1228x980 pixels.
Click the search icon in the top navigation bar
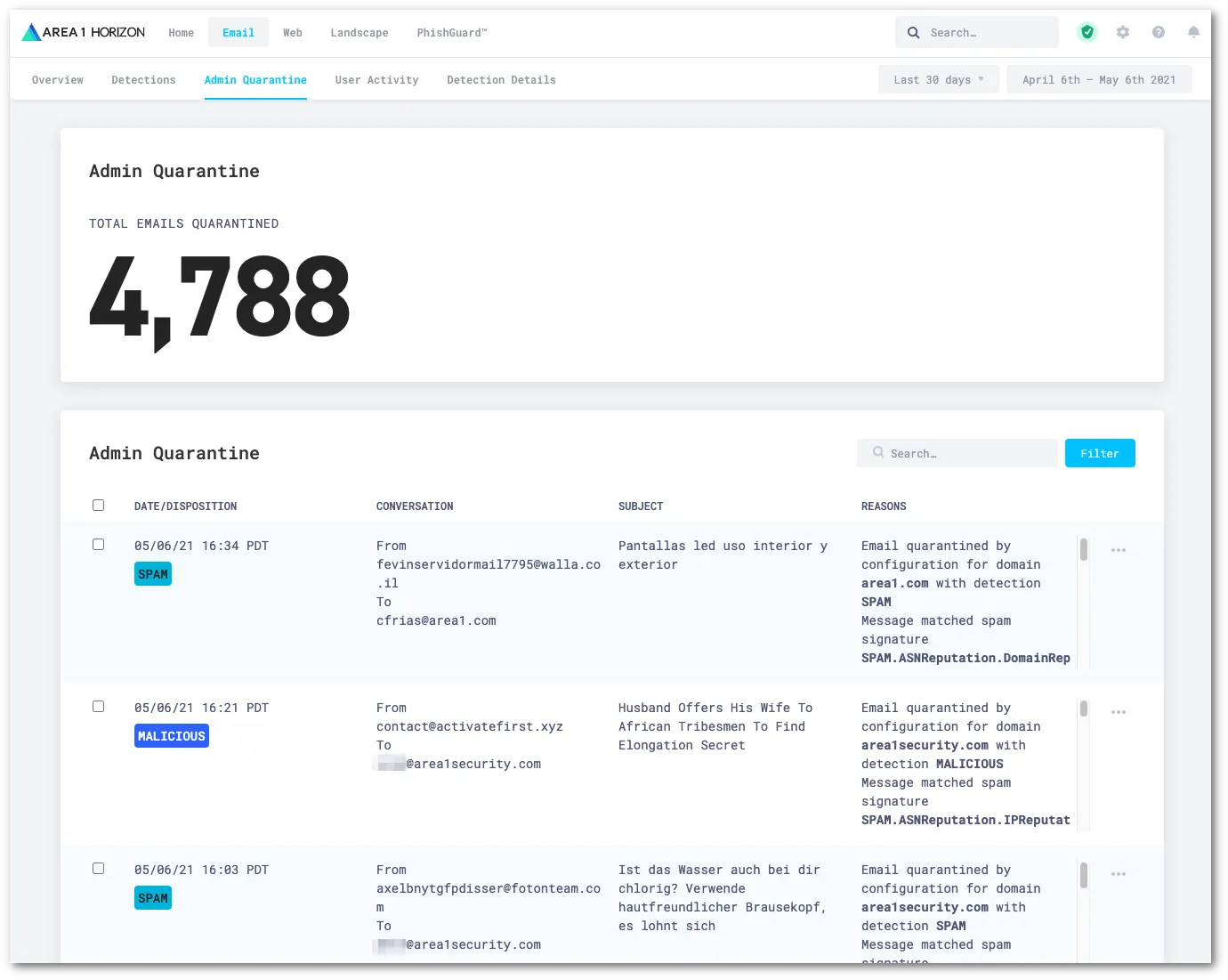pyautogui.click(x=913, y=32)
